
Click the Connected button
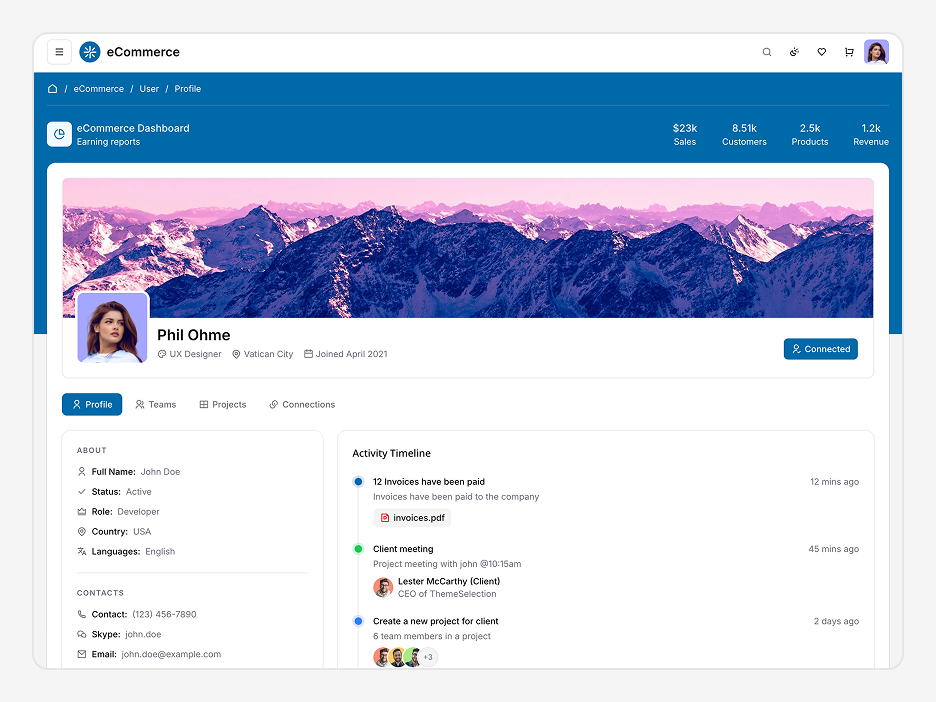(x=820, y=349)
